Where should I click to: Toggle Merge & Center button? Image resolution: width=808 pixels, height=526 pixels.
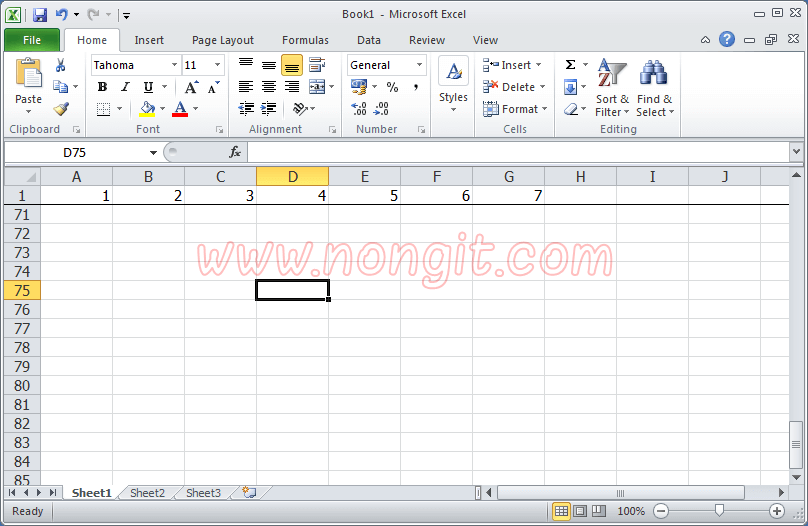click(x=317, y=87)
